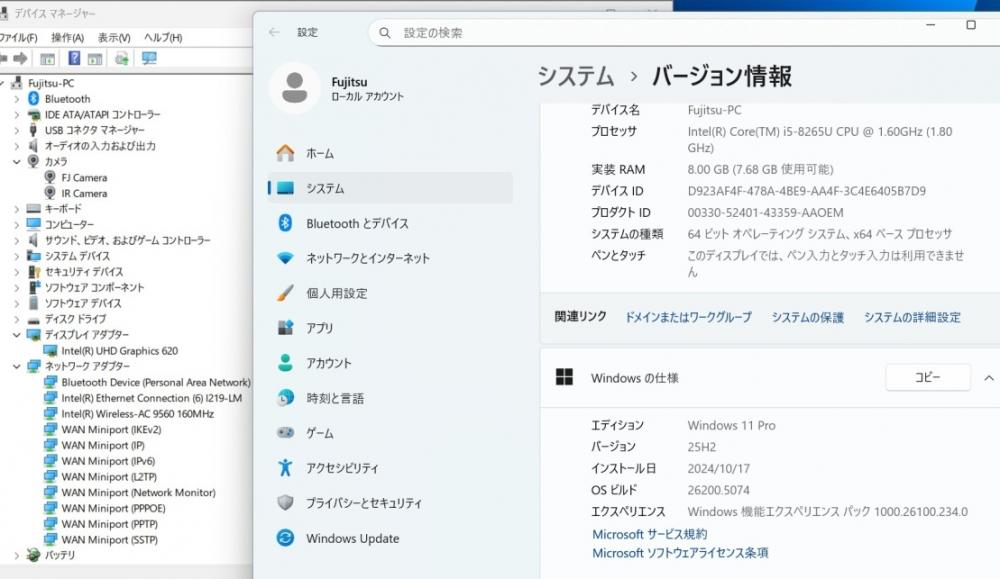Click the scan for hardware changes monitor icon

150,59
